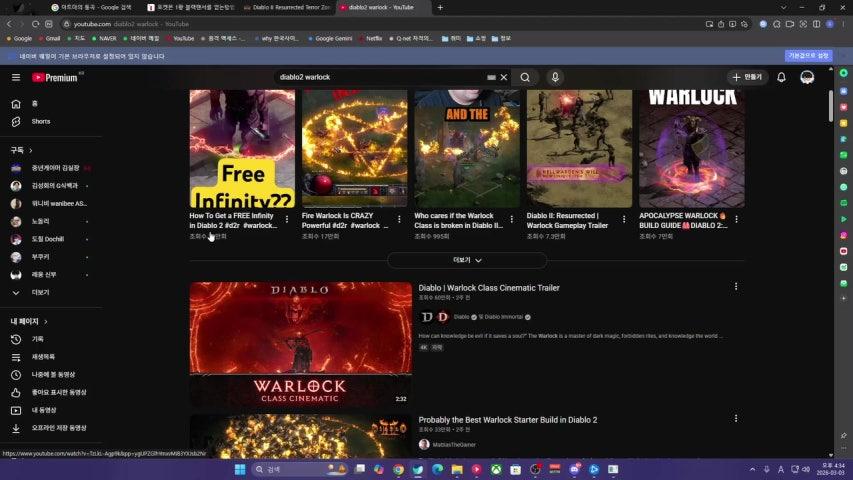Click the page's vertical scrollbar
Screen dimensions: 853x480
tap(830, 108)
